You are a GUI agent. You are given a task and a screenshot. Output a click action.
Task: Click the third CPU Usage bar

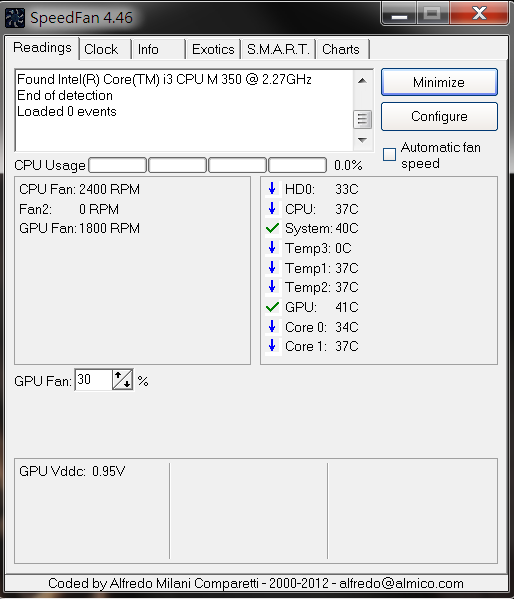(238, 165)
